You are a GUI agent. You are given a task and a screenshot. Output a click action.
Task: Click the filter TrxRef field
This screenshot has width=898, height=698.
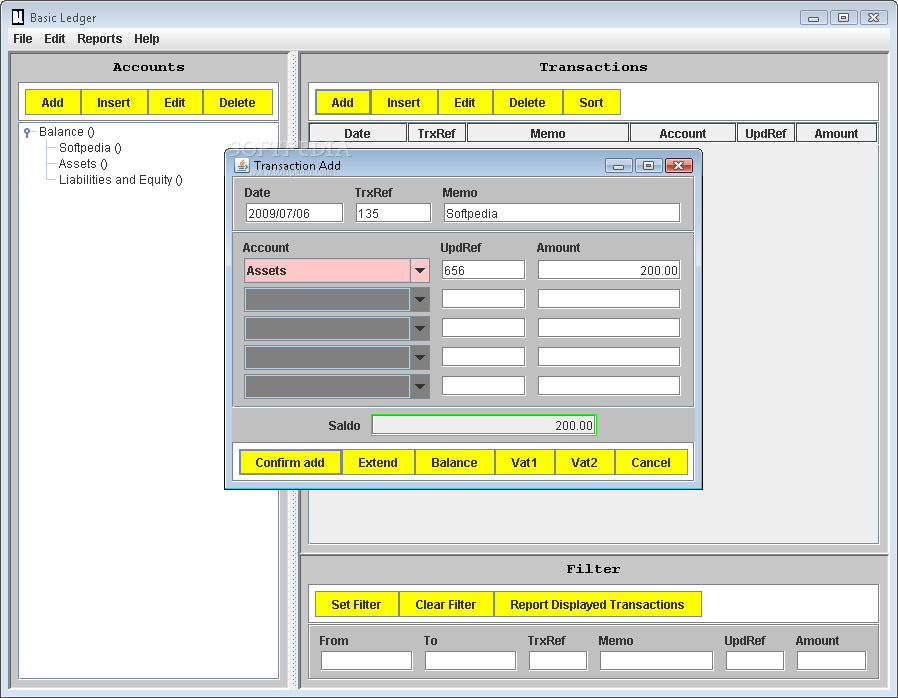(558, 660)
